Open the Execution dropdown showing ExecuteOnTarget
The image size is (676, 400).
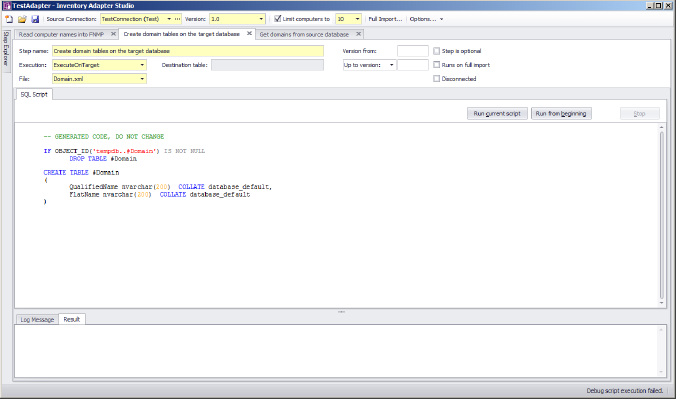143,64
